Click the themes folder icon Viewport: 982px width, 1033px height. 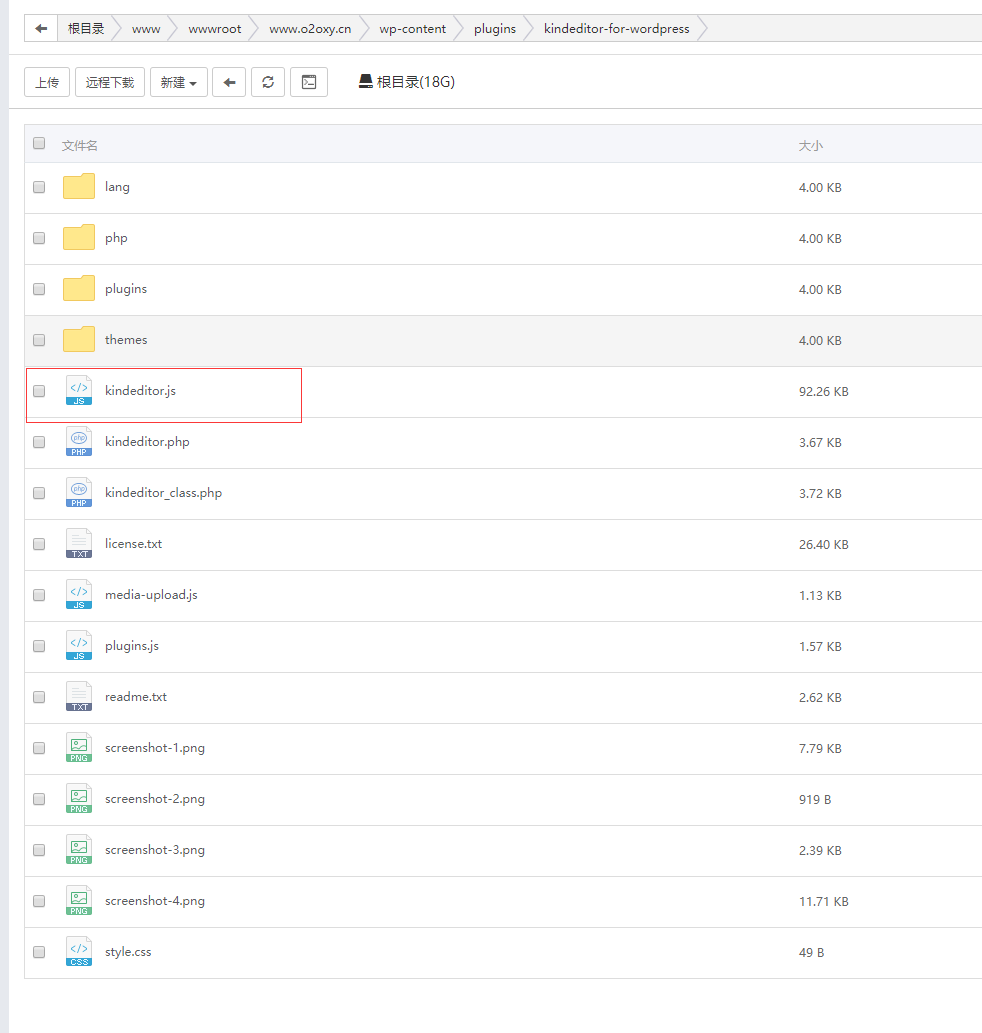coord(79,339)
